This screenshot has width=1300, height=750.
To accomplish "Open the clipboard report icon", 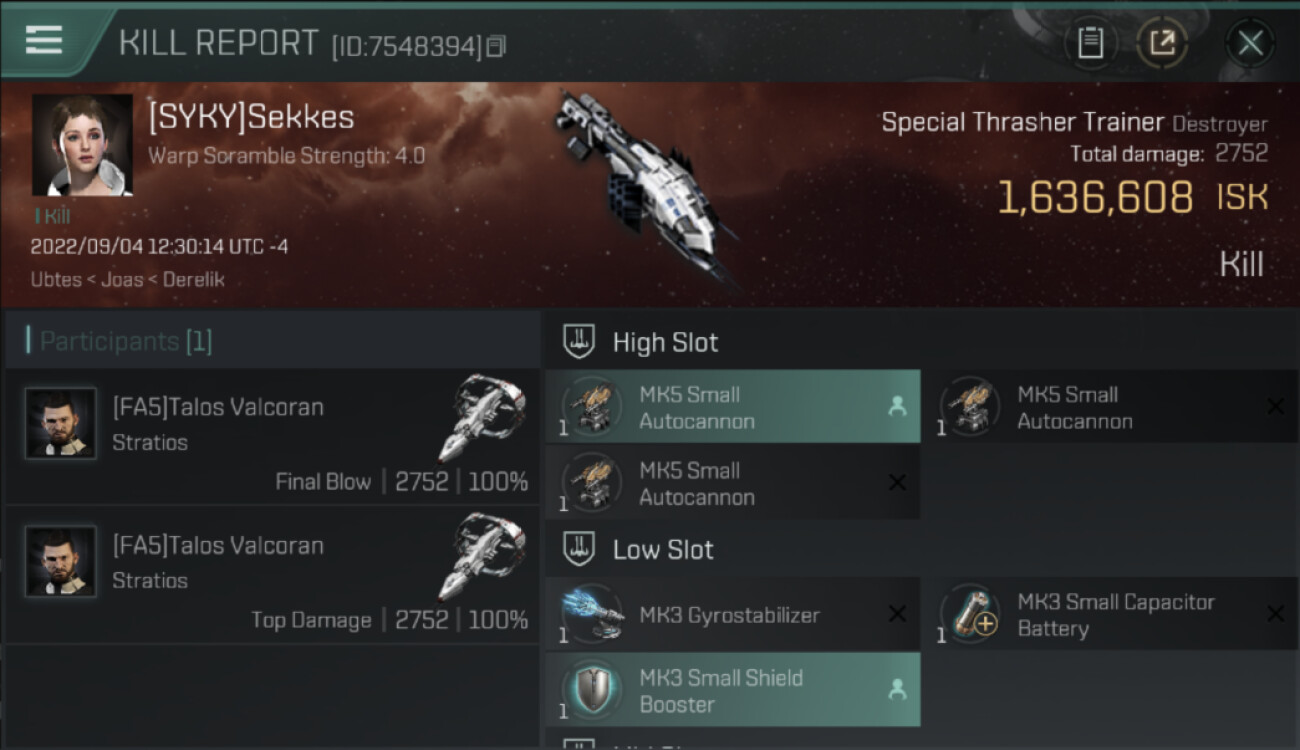I will tap(1090, 43).
